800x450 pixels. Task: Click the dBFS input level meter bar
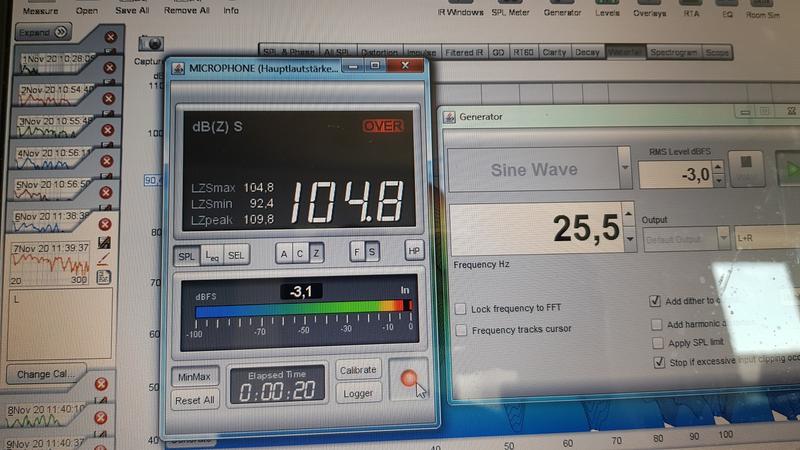click(x=304, y=307)
